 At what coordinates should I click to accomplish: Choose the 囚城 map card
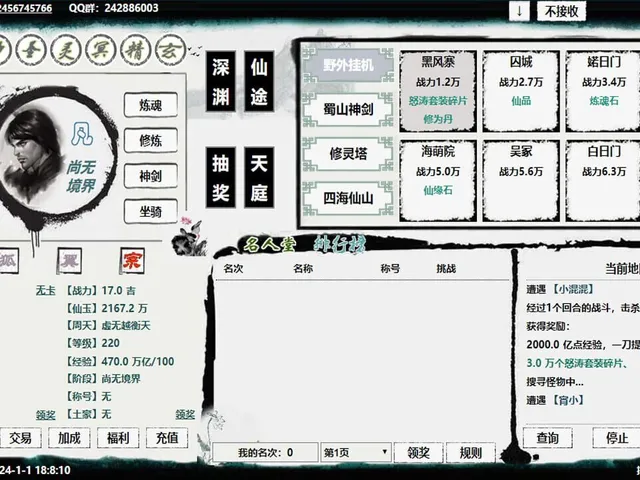click(521, 91)
